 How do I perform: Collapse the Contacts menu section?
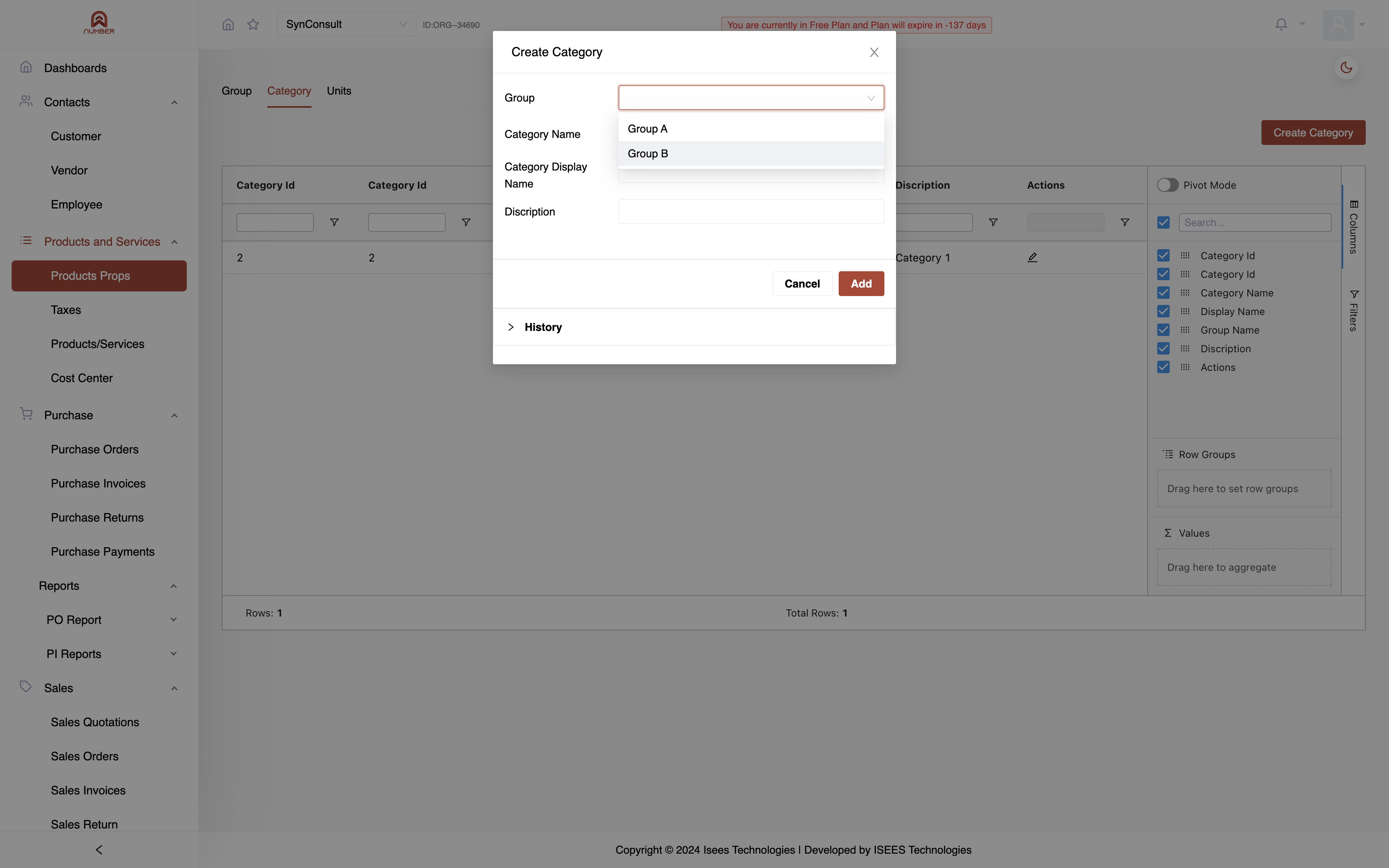(x=174, y=102)
